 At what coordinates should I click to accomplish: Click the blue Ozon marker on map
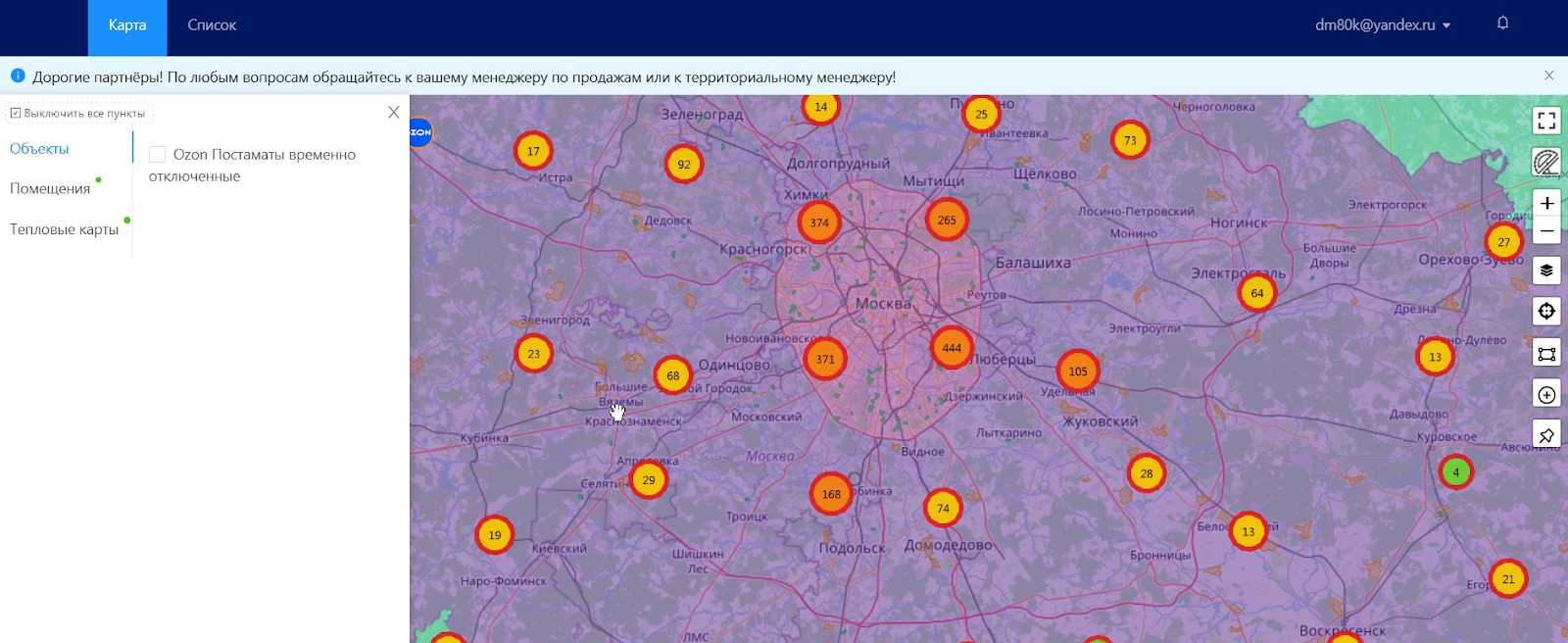419,132
